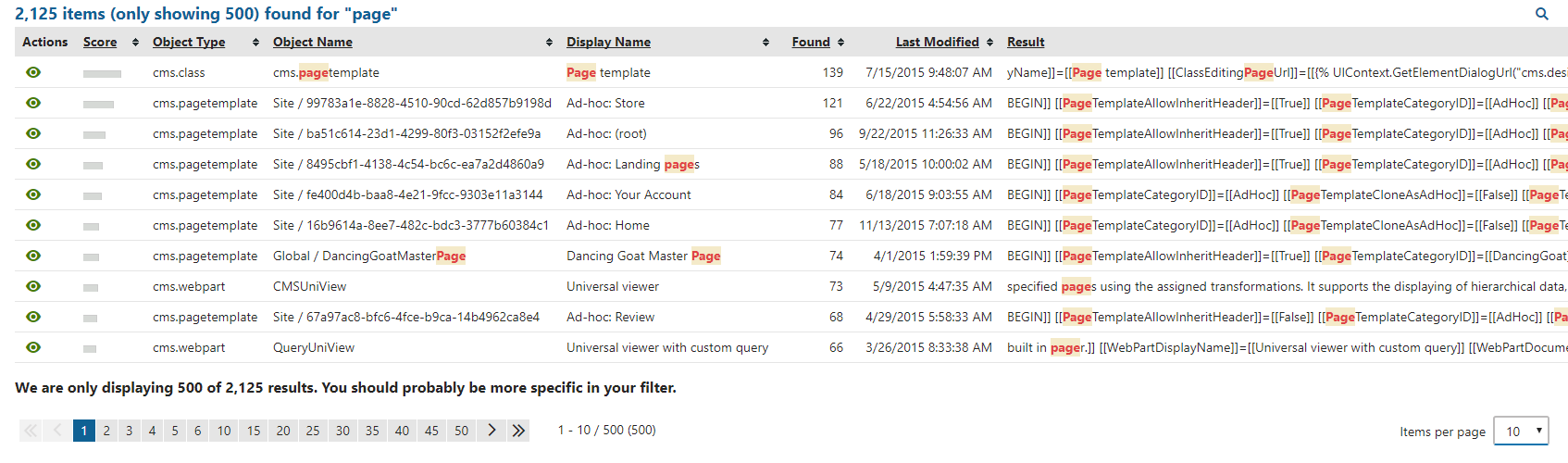The width and height of the screenshot is (1568, 463).
Task: Click the Found column header
Action: tap(811, 42)
